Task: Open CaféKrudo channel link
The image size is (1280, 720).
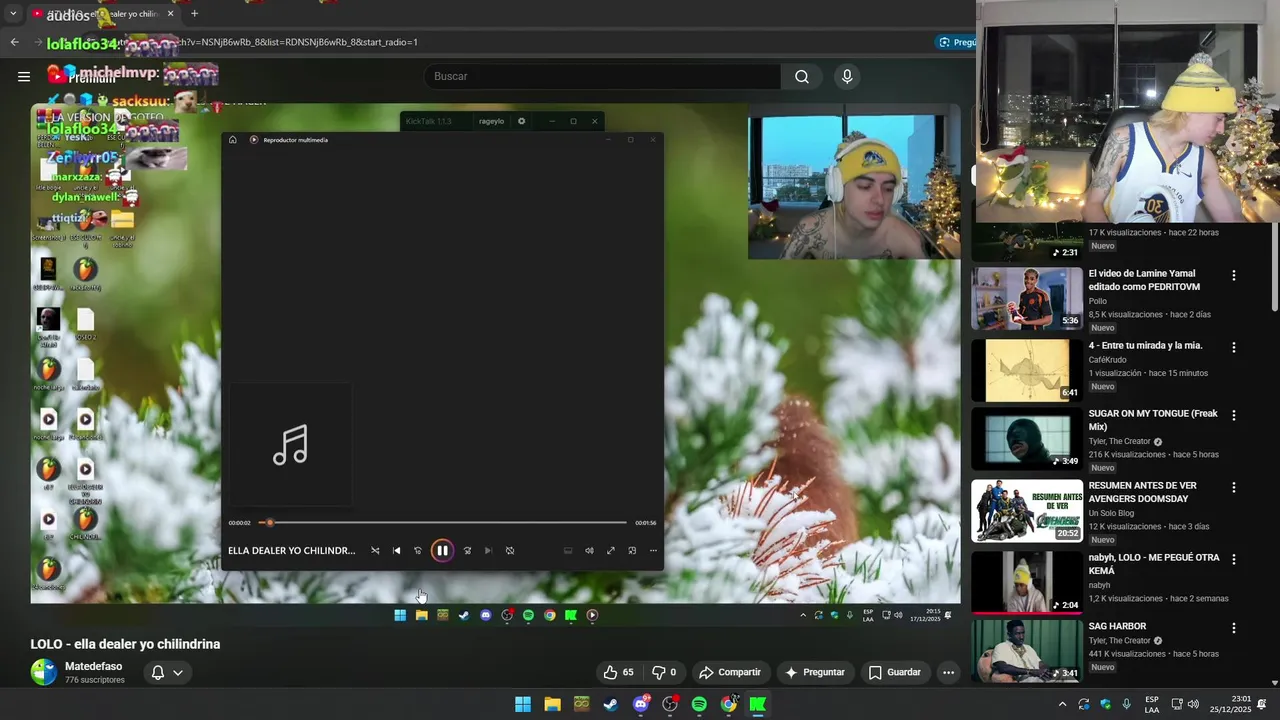Action: pyautogui.click(x=1108, y=360)
